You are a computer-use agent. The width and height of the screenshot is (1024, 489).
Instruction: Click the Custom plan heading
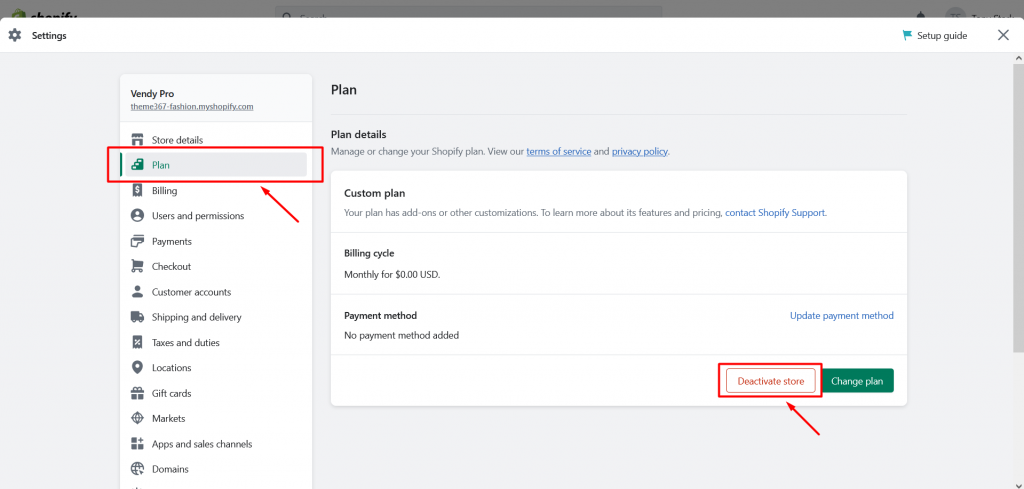click(374, 193)
